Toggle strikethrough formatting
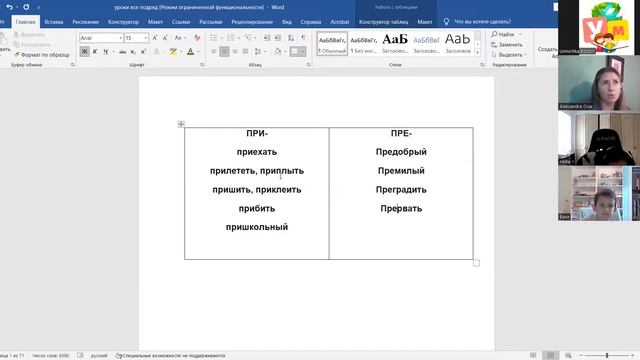Image resolution: width=640 pixels, height=360 pixels. pyautogui.click(x=122, y=52)
